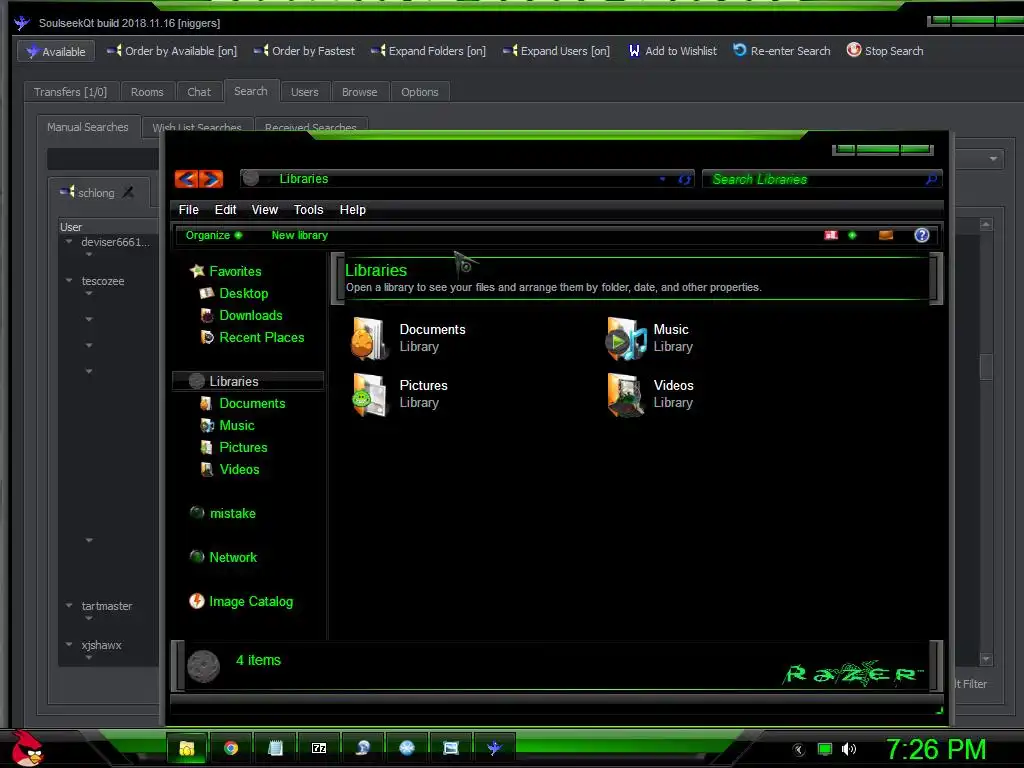Image resolution: width=1024 pixels, height=768 pixels.
Task: Open the Documents library icon in main pane
Action: click(x=370, y=338)
